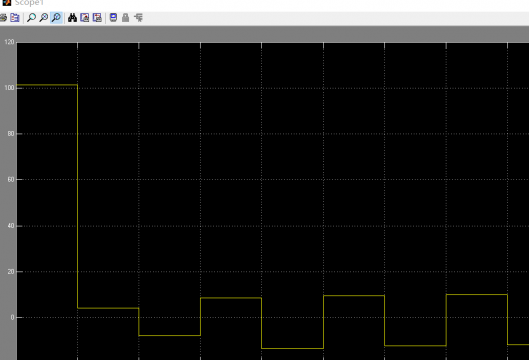Click the 0 label on y-axis
Screen dimensions: 529x360
pyautogui.click(x=12, y=317)
